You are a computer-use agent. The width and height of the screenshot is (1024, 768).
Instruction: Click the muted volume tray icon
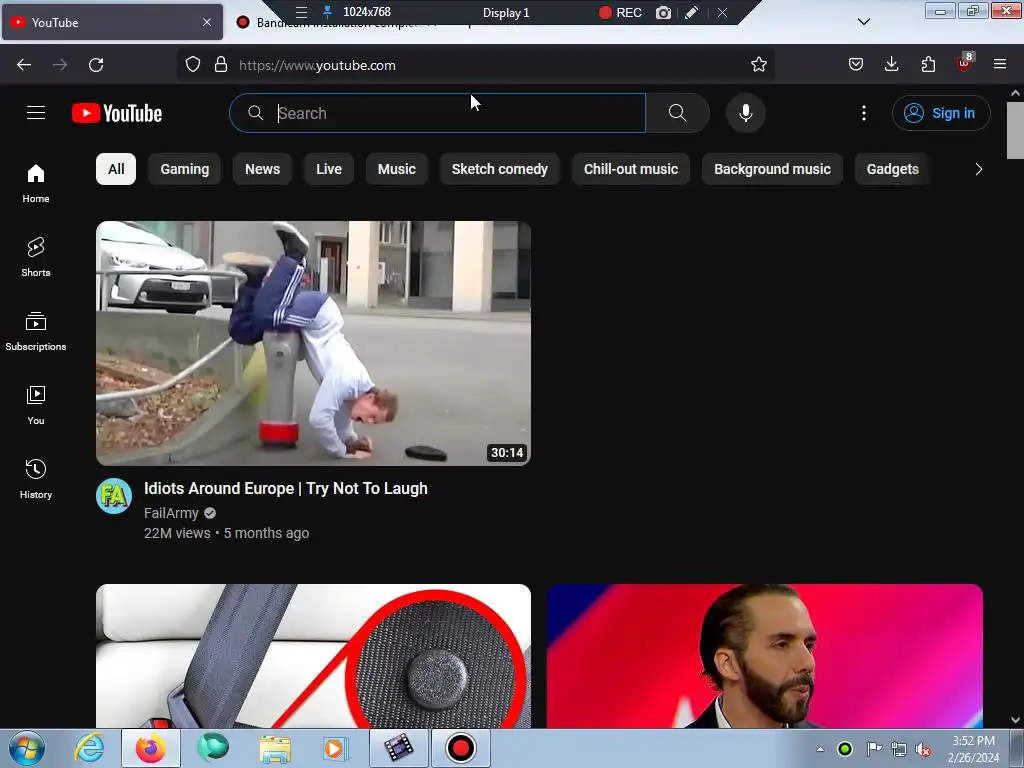coord(923,749)
